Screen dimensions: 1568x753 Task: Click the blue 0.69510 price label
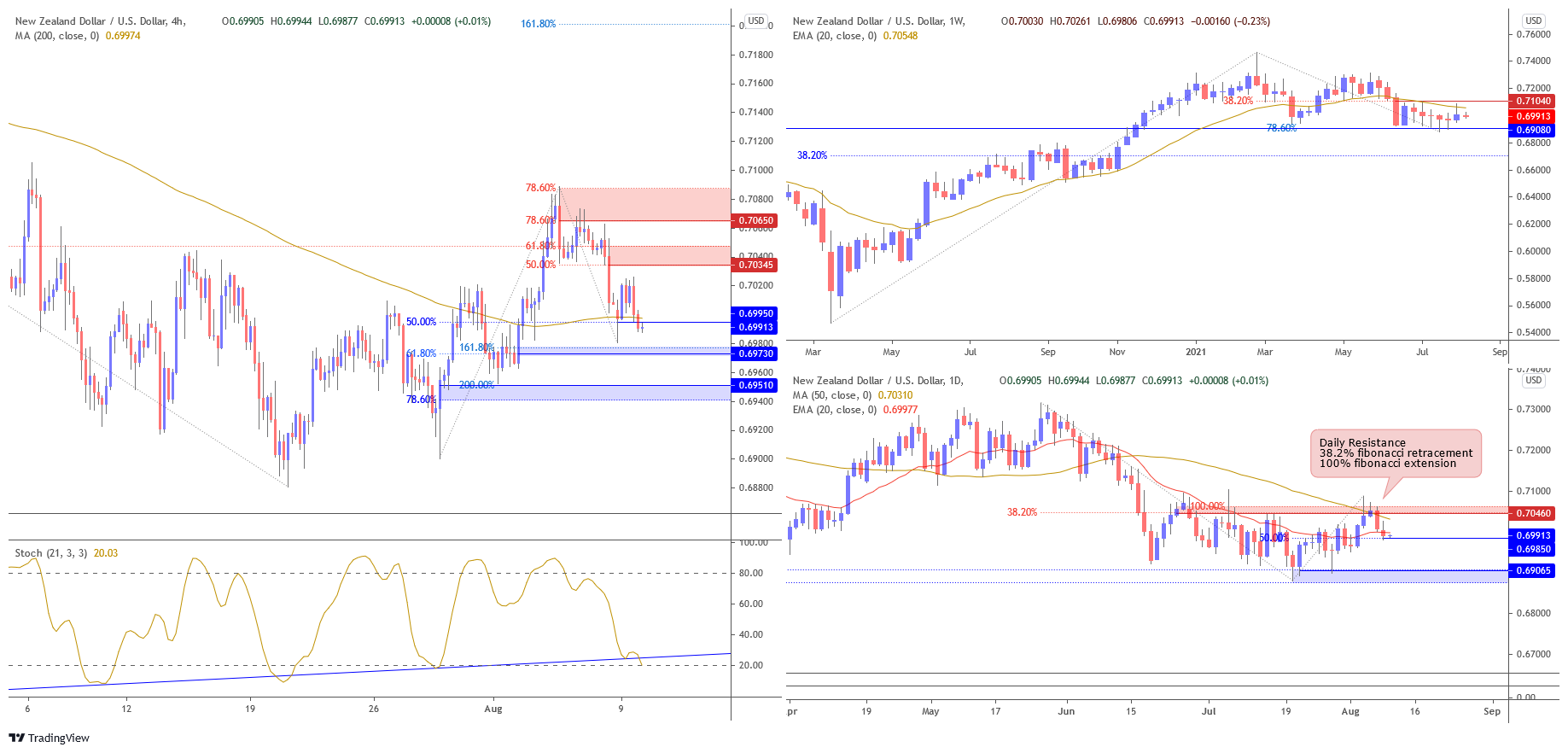pyautogui.click(x=755, y=385)
